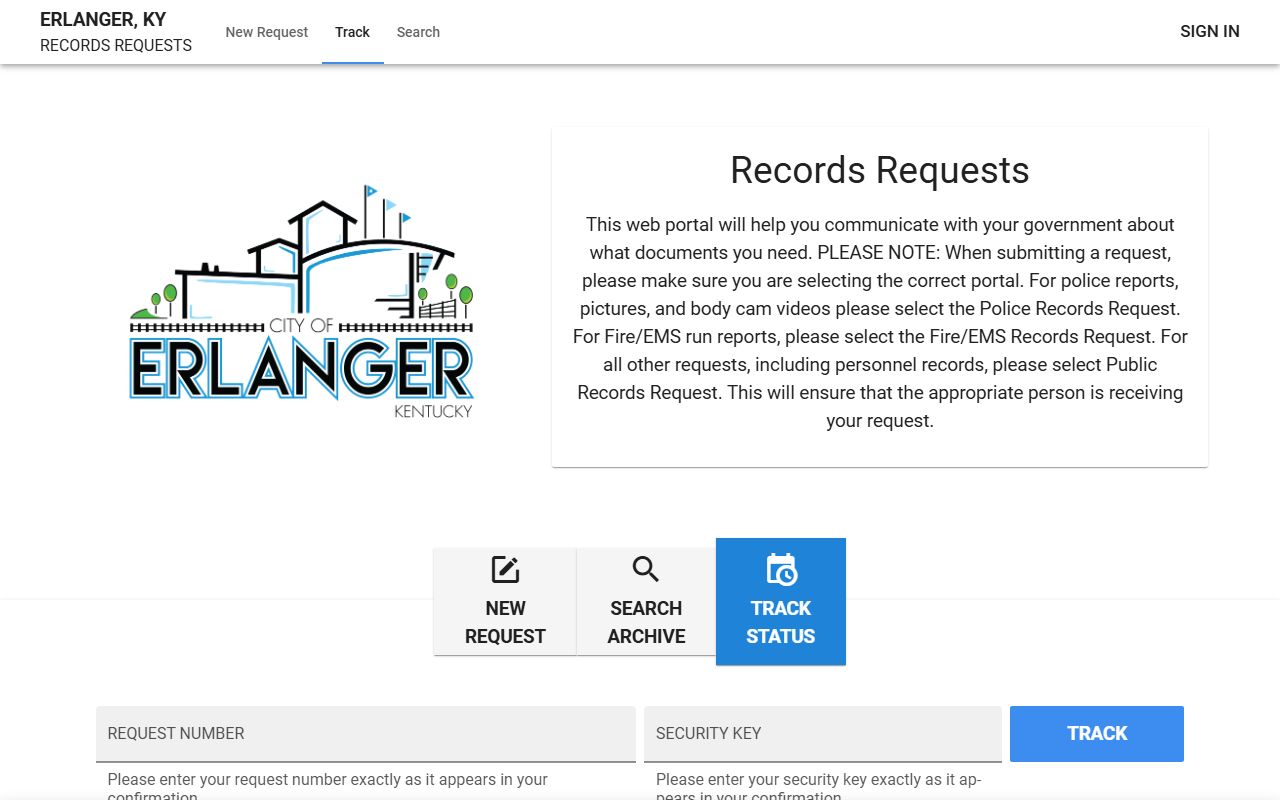The width and height of the screenshot is (1280, 800).
Task: Click the pencil icon on New Request
Action: coord(505,570)
